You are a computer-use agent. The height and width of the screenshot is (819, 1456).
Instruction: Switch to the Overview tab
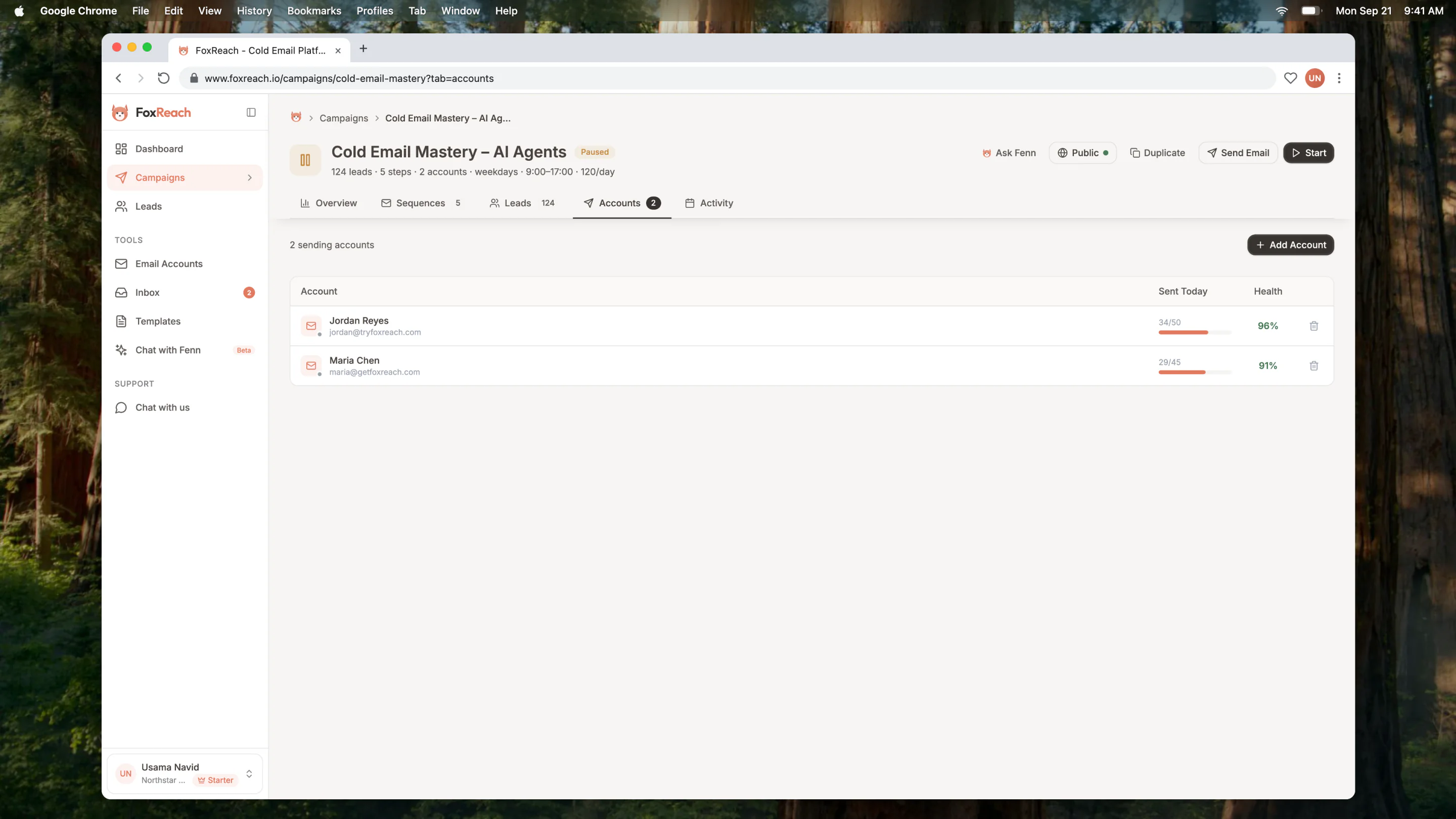329,203
